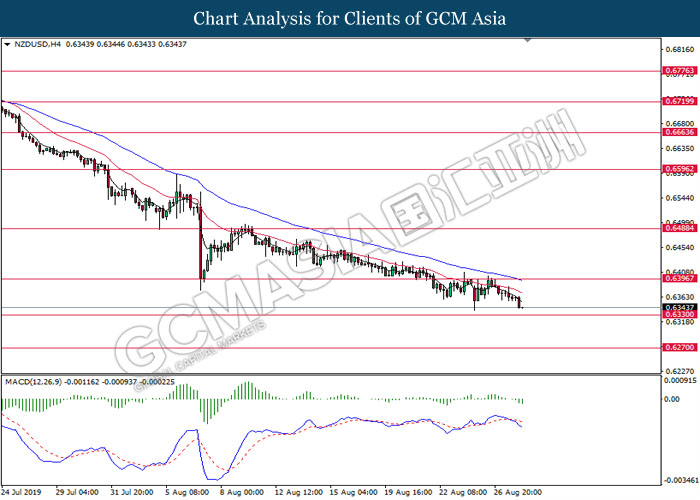Click the 0.63300 support level label
700x500 pixels.
tap(679, 315)
